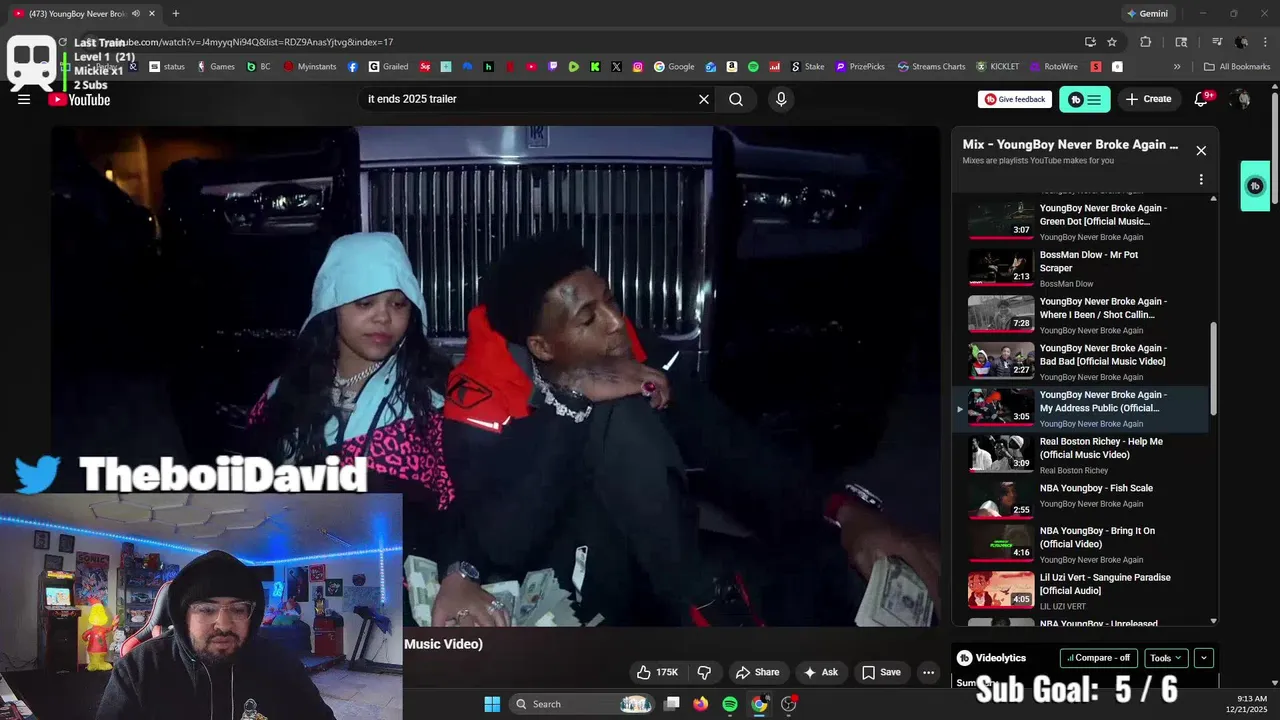Open new browser tab
This screenshot has width=1280, height=720.
click(x=176, y=14)
